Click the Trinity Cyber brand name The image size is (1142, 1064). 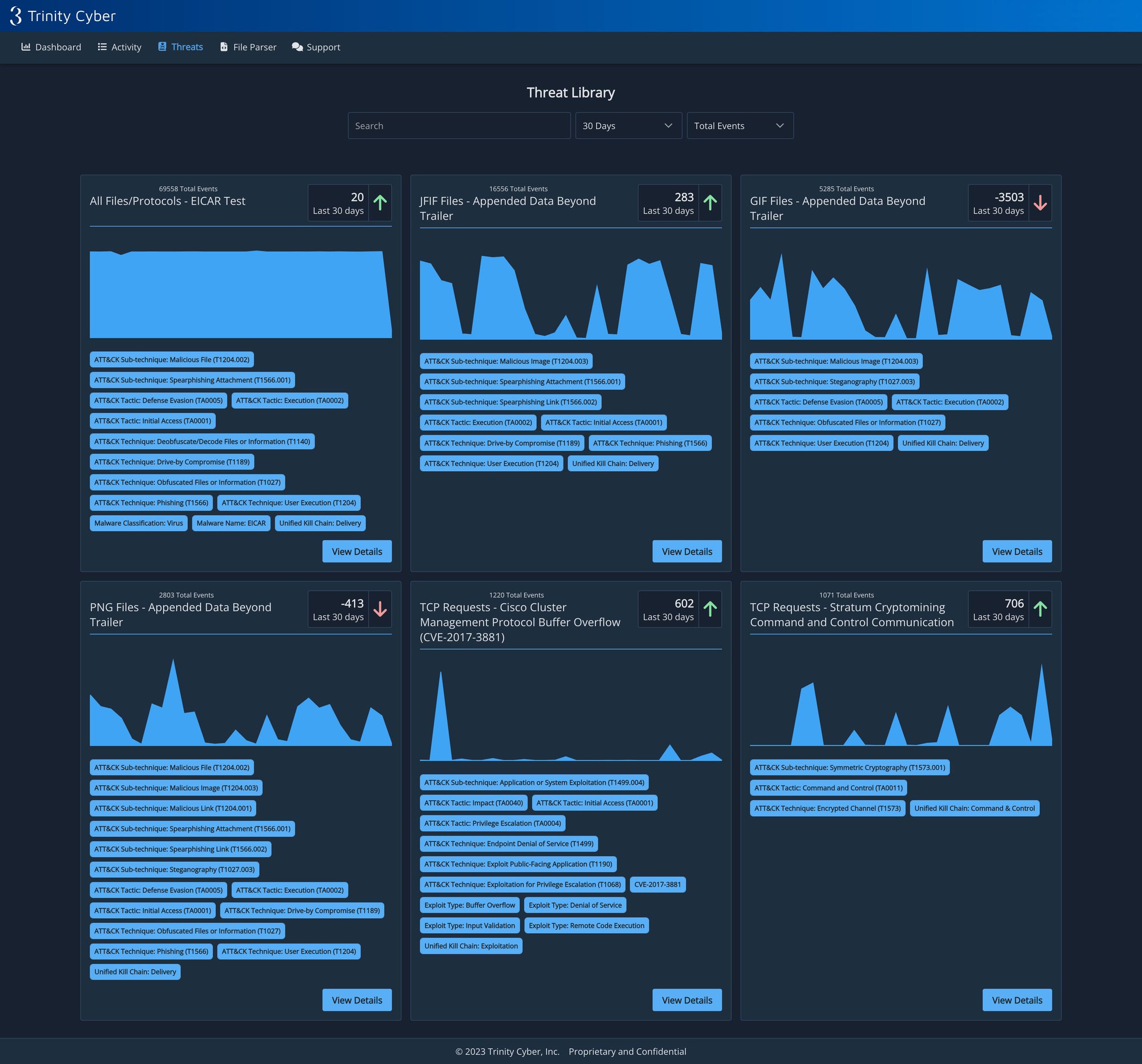(x=72, y=16)
